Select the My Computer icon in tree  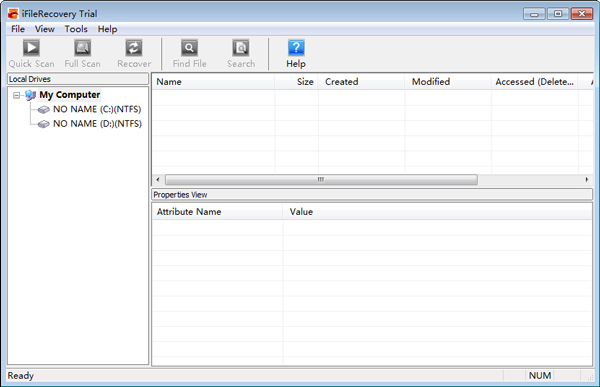pos(30,95)
